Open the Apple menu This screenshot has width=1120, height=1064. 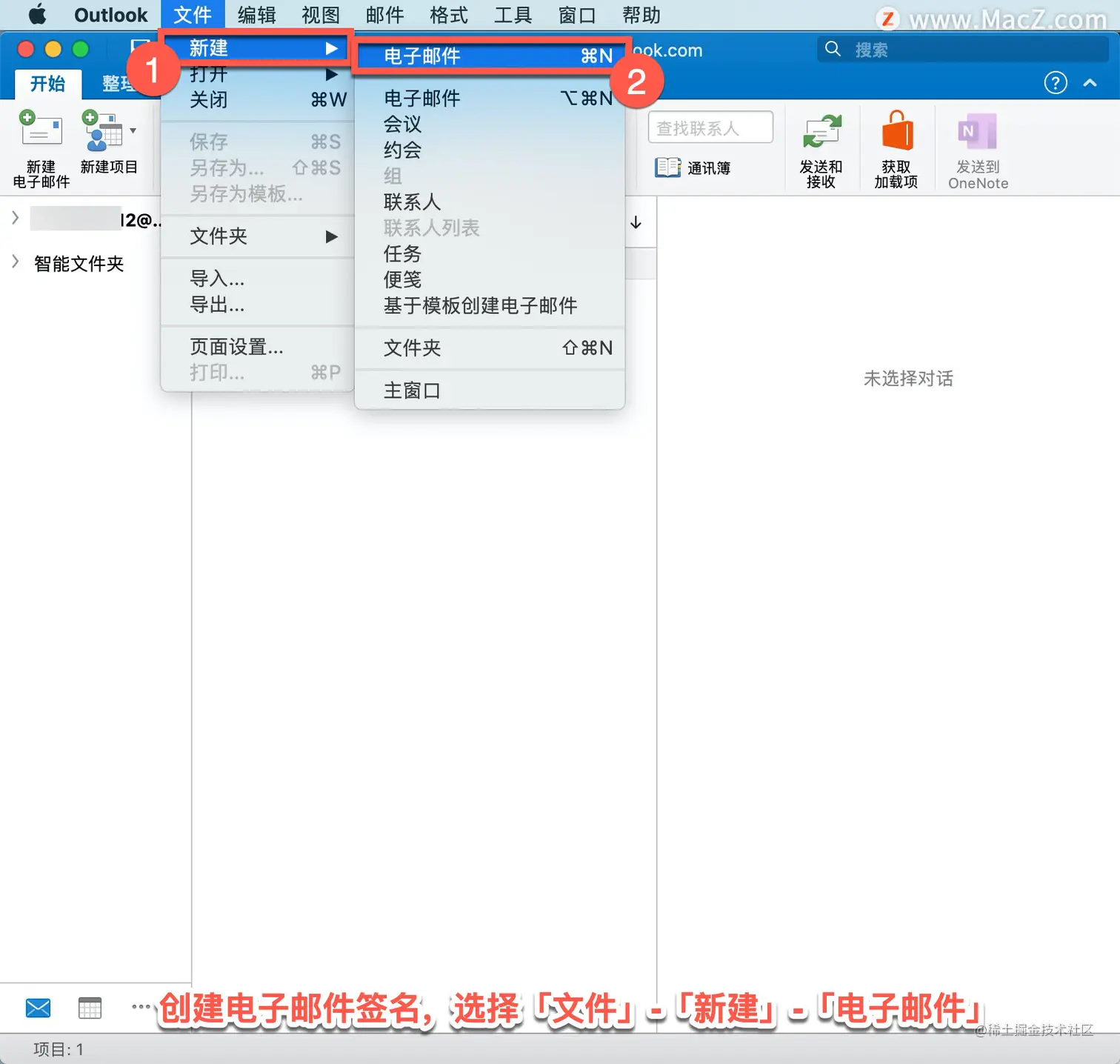(x=37, y=15)
